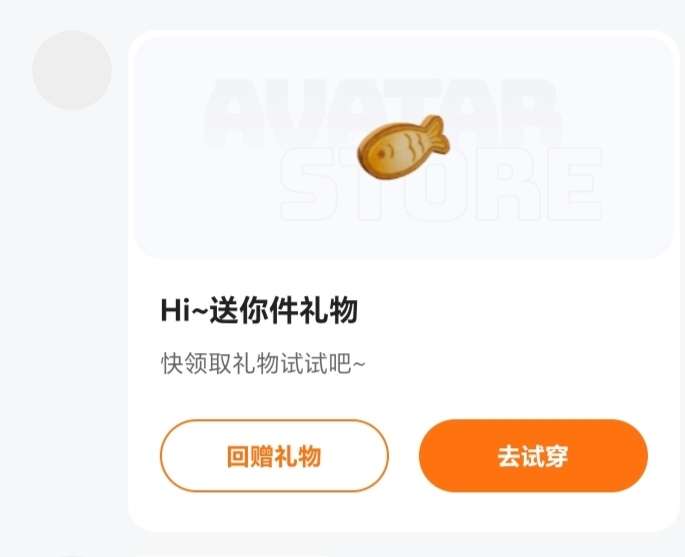Click the 快领取礼物试试吧~ subtitle text
685x557 pixels.
pos(263,363)
